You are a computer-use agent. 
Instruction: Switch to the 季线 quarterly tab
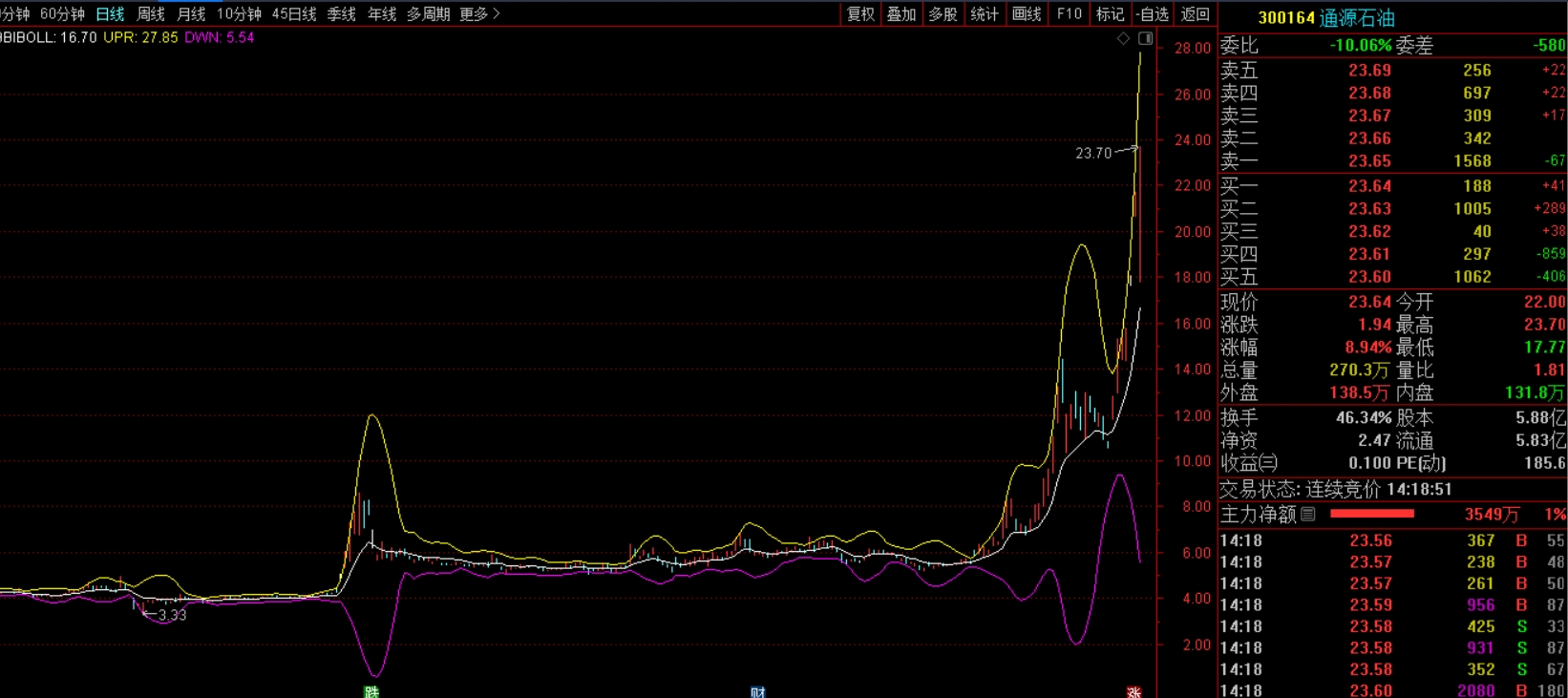tap(341, 13)
